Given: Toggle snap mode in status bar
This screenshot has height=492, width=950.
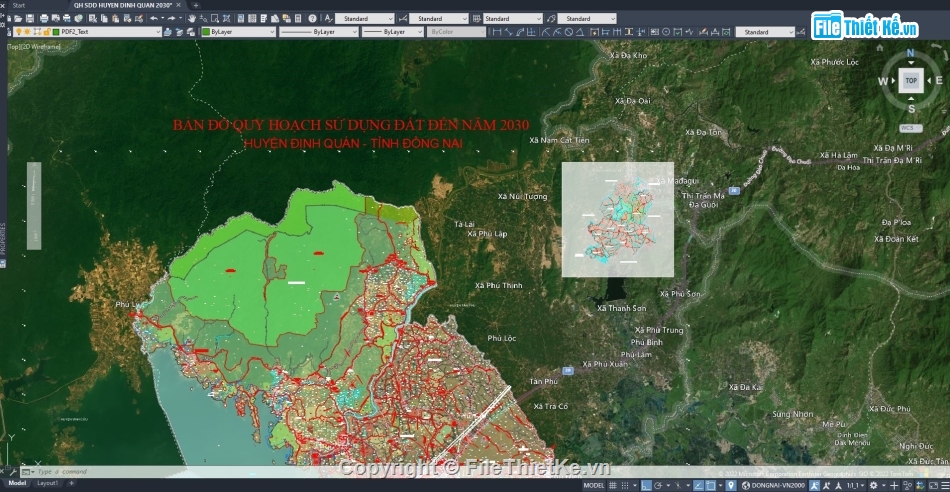Looking at the screenshot, I should click(625, 485).
